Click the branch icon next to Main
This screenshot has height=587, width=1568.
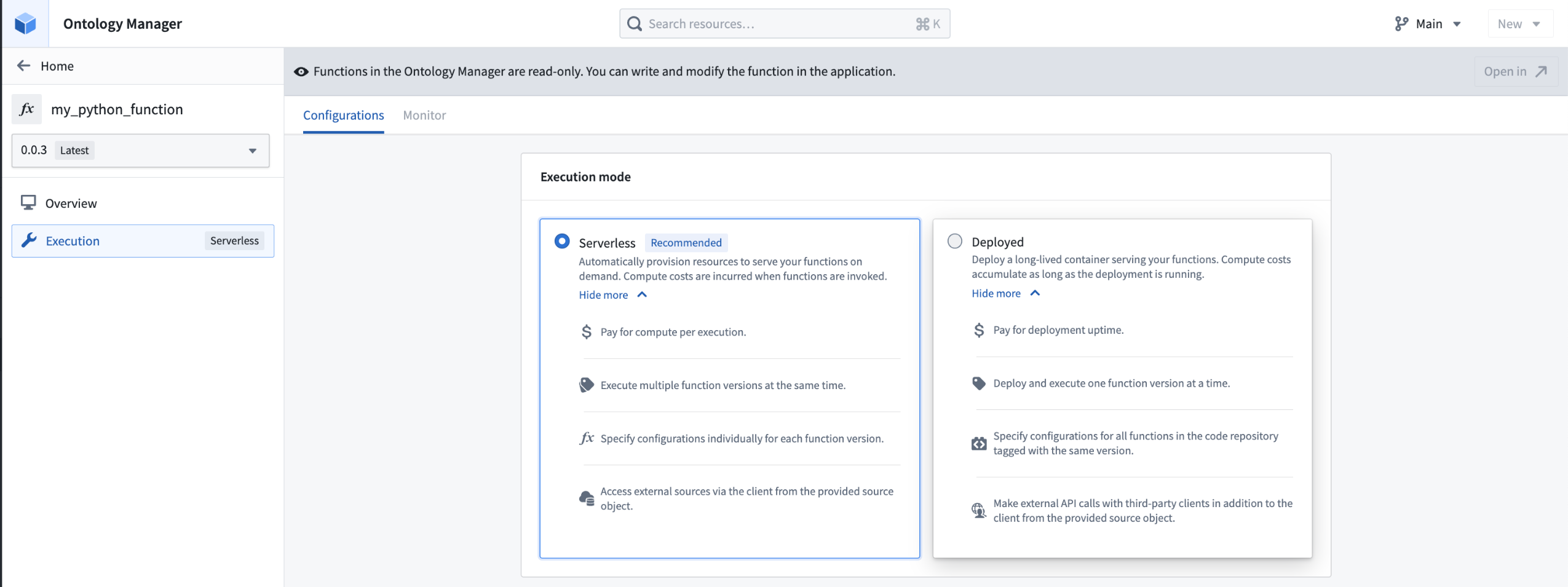(x=1401, y=24)
